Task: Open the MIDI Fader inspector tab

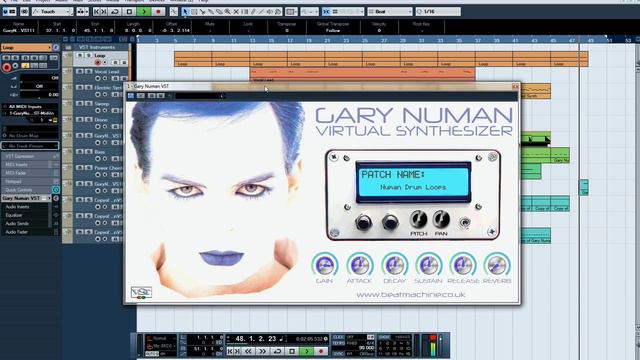Action: 30,173
